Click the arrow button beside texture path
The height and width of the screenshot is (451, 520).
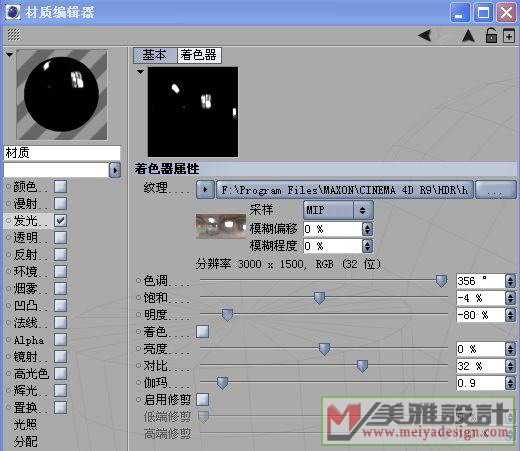pyautogui.click(x=205, y=190)
